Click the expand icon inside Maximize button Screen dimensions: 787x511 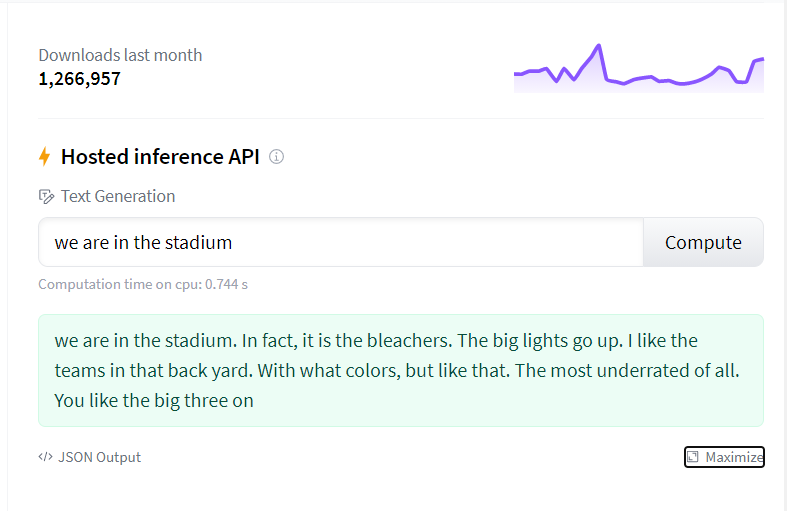(693, 457)
